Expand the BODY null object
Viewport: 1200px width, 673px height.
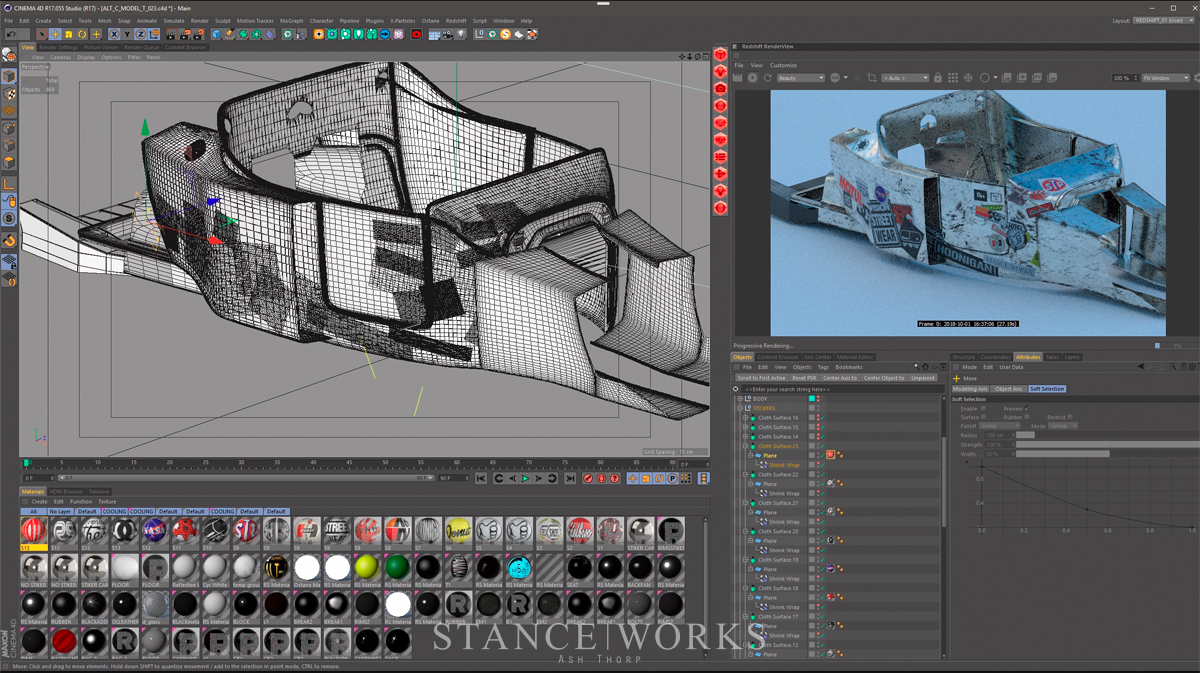coord(740,399)
